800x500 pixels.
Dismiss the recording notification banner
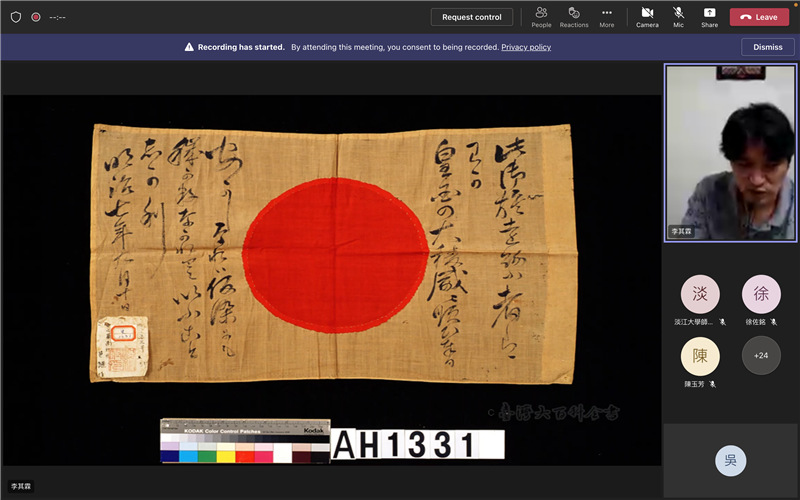tap(768, 47)
